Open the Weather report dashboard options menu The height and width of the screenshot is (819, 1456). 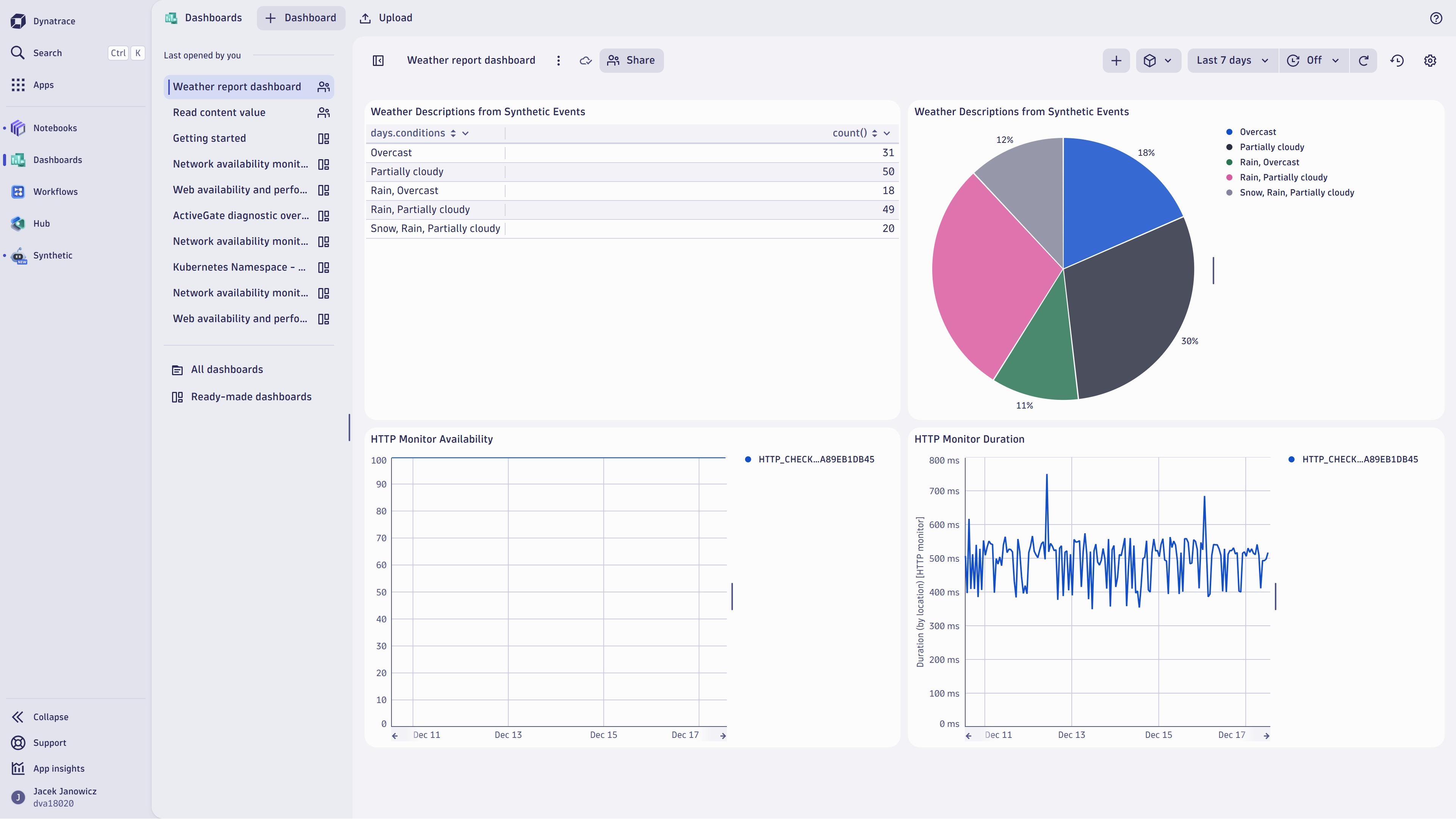559,61
